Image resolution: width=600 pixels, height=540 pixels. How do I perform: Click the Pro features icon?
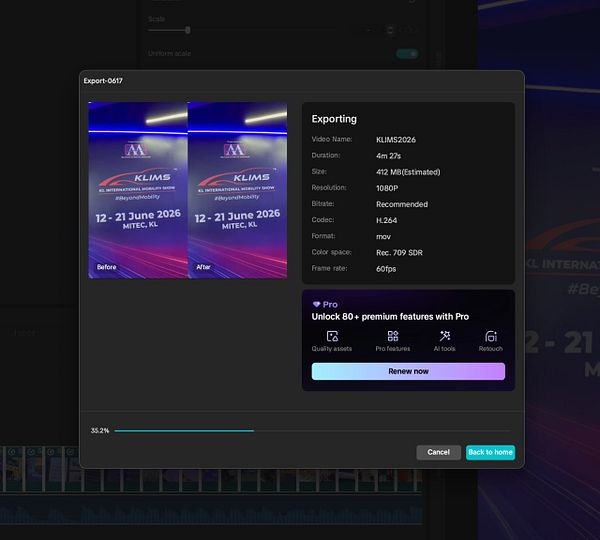393,336
